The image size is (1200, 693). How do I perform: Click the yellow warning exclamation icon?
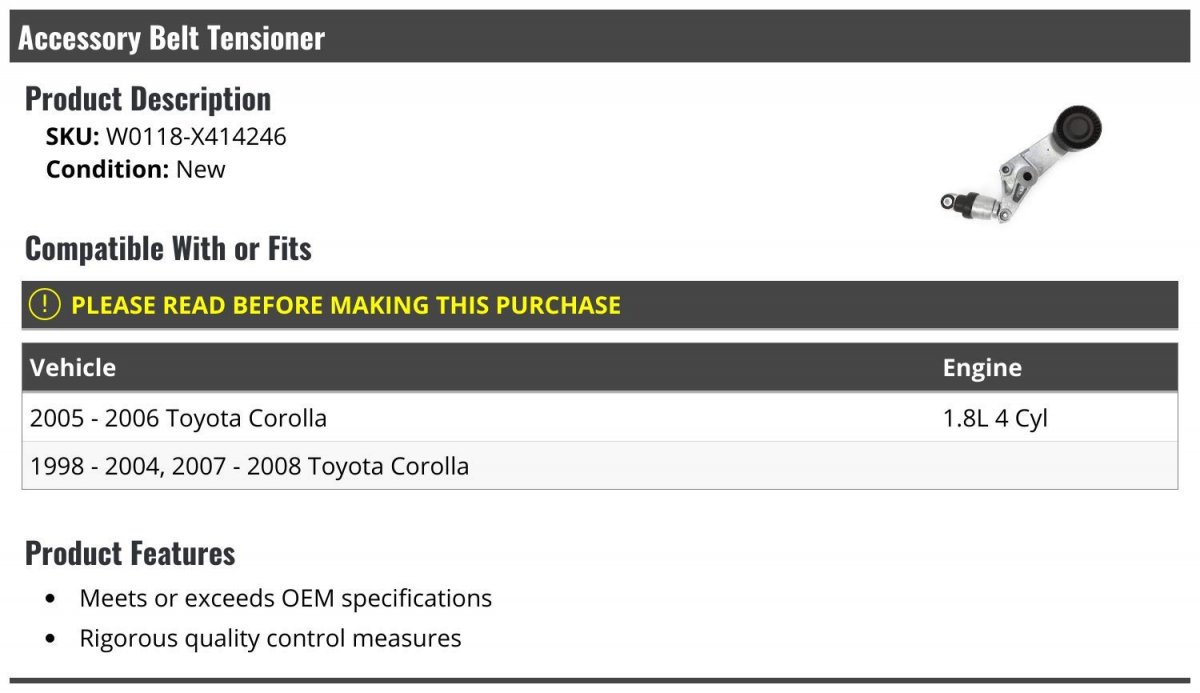pos(45,304)
